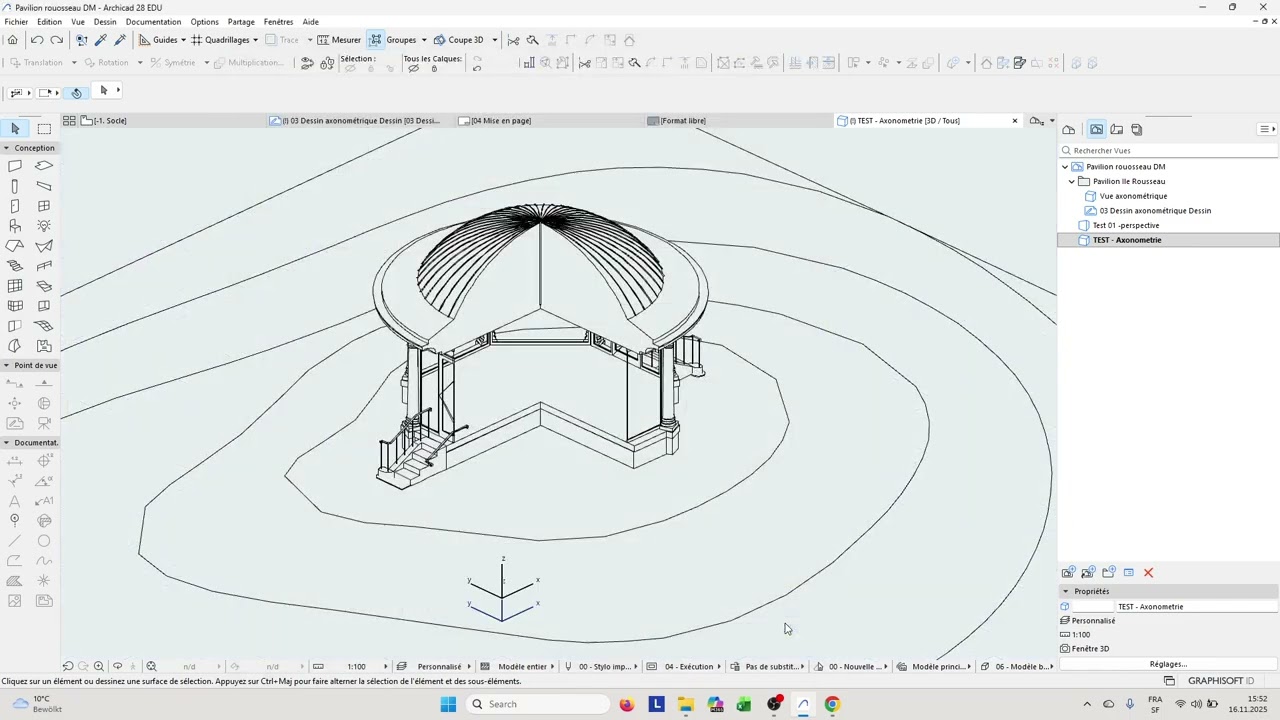Viewport: 1280px width, 720px height.
Task: Click the Undo arrow
Action: (37, 40)
